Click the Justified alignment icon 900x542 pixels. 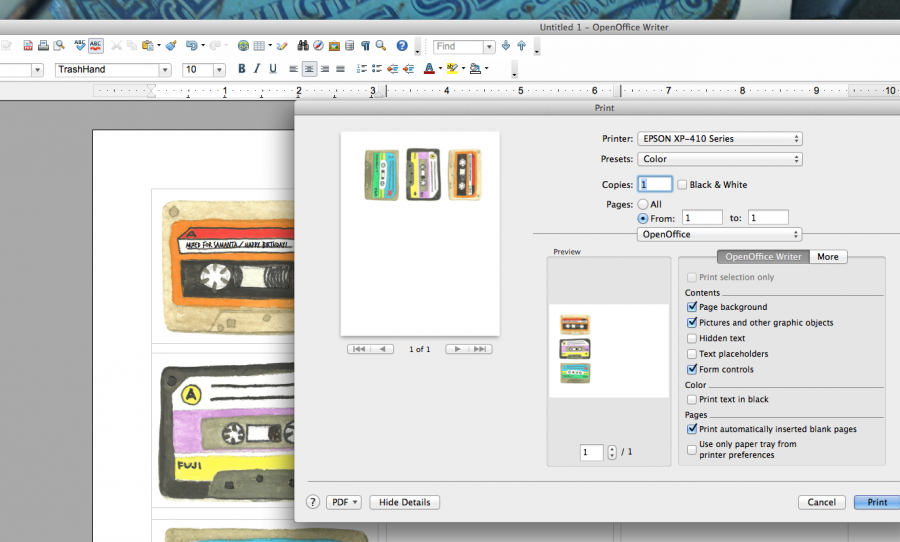point(340,69)
